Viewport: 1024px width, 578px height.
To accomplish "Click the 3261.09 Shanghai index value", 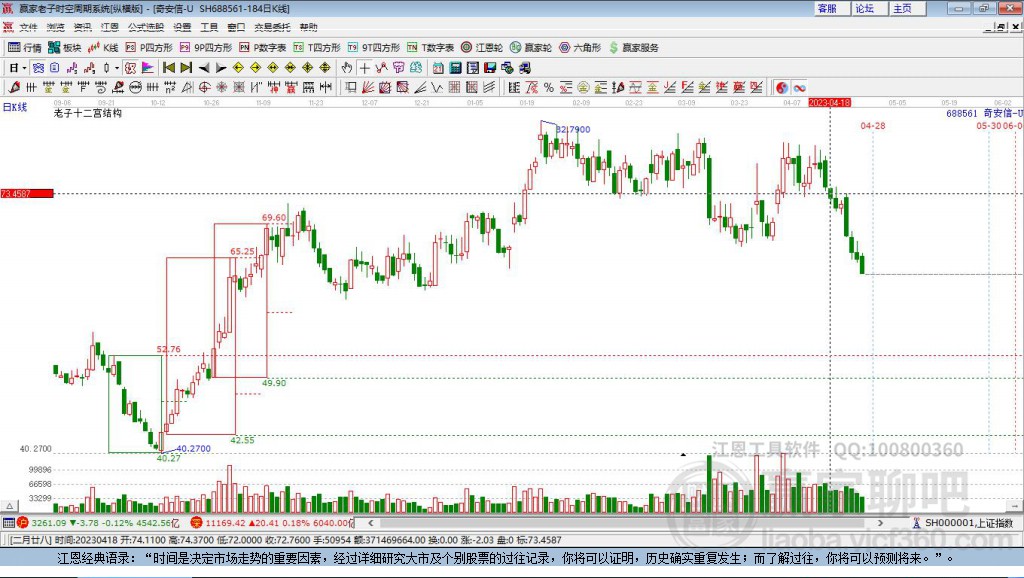I will pyautogui.click(x=49, y=522).
